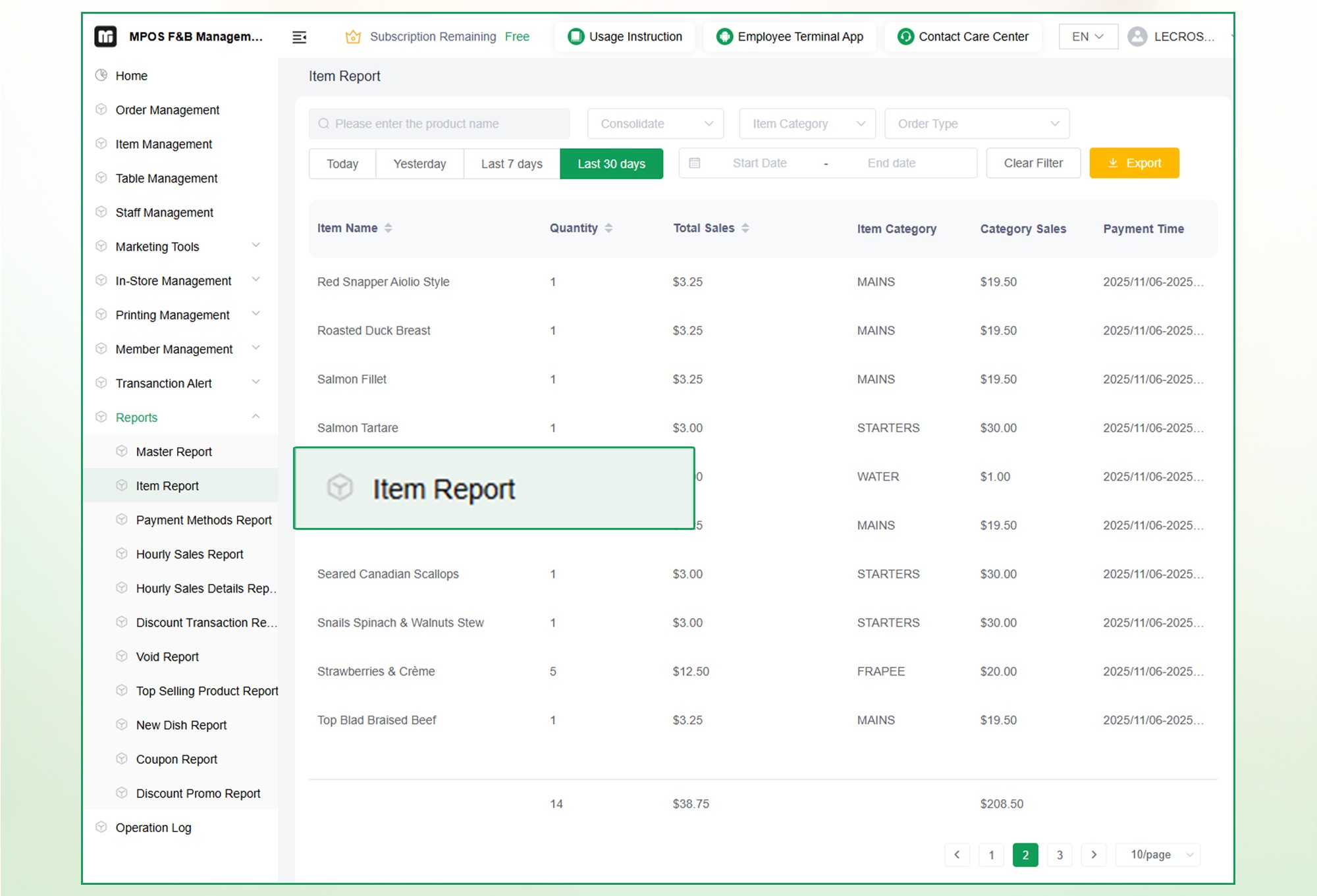Click the MPOS logo icon
Image resolution: width=1317 pixels, height=896 pixels.
coord(105,36)
